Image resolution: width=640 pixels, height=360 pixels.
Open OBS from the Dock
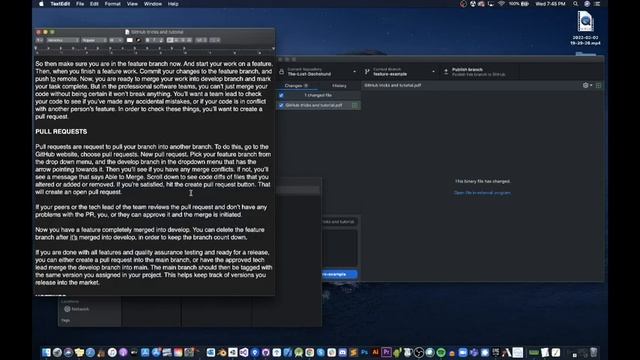pos(419,353)
